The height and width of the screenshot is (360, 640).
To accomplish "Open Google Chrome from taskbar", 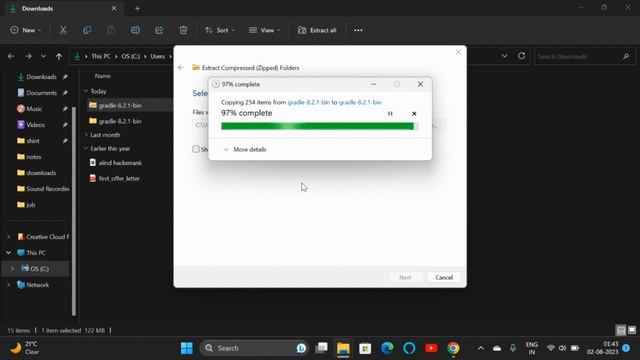I will (x=453, y=348).
